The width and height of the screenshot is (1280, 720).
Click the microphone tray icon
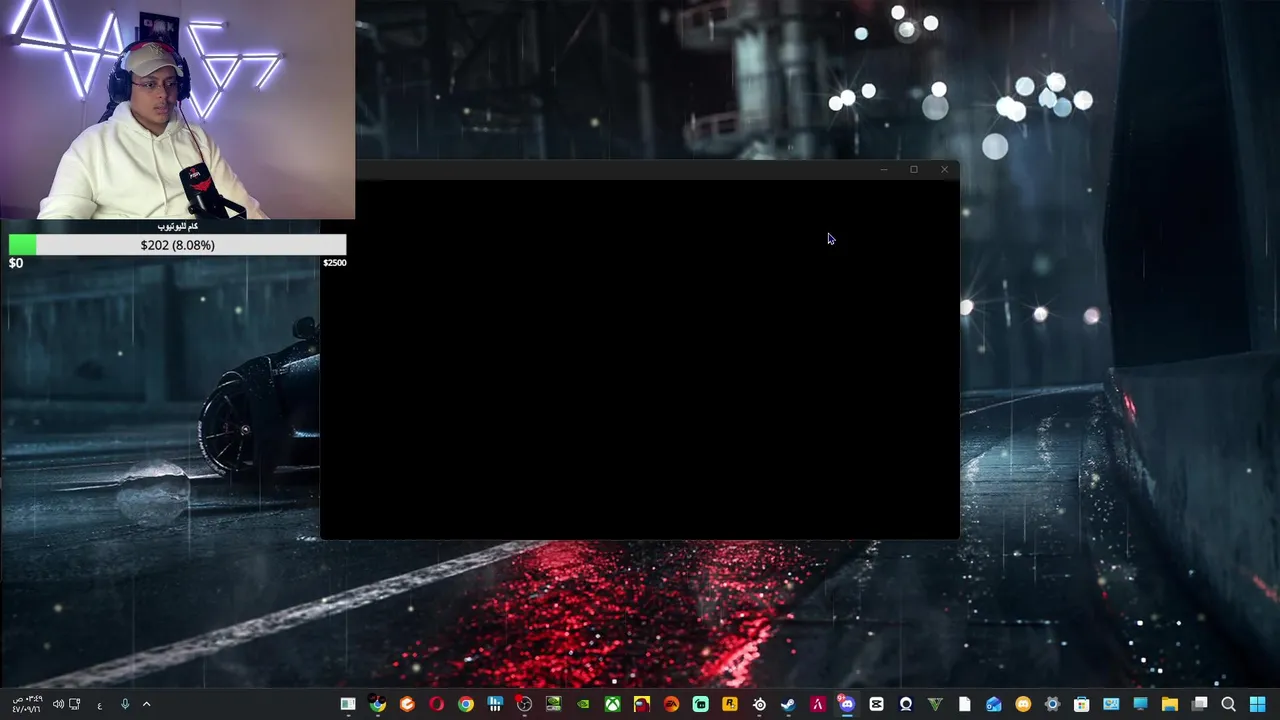[x=125, y=705]
